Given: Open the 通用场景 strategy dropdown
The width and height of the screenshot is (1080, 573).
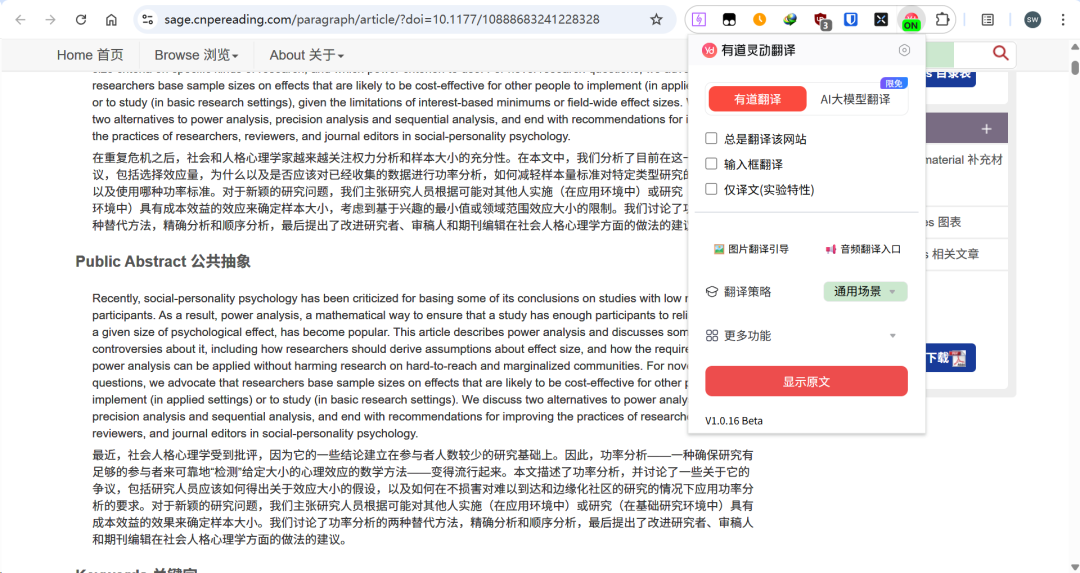Looking at the screenshot, I should (865, 291).
